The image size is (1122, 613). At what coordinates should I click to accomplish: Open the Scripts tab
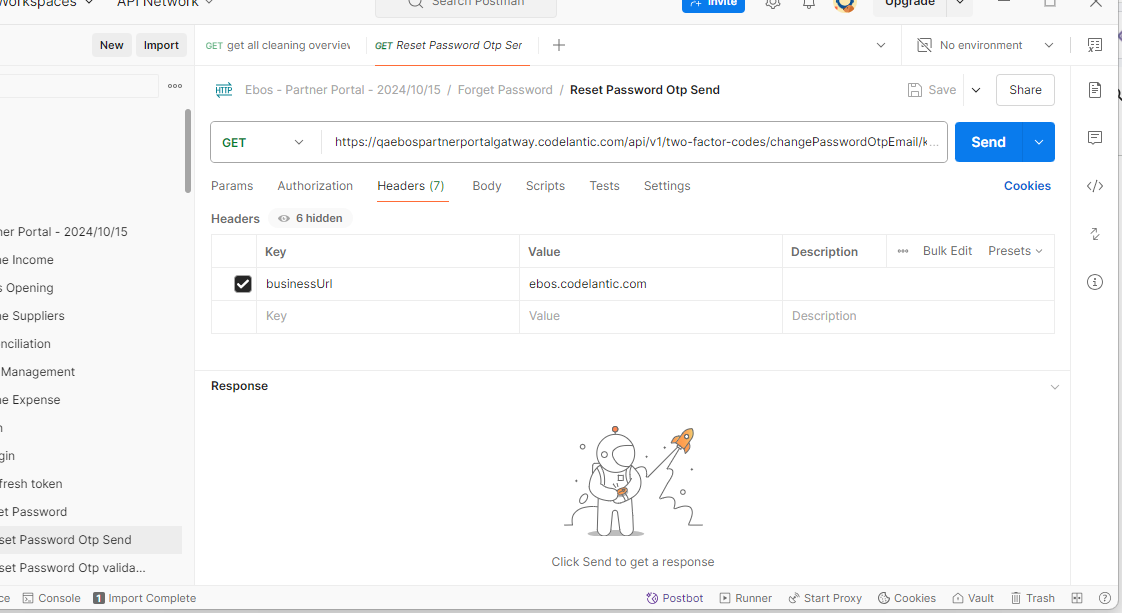545,186
